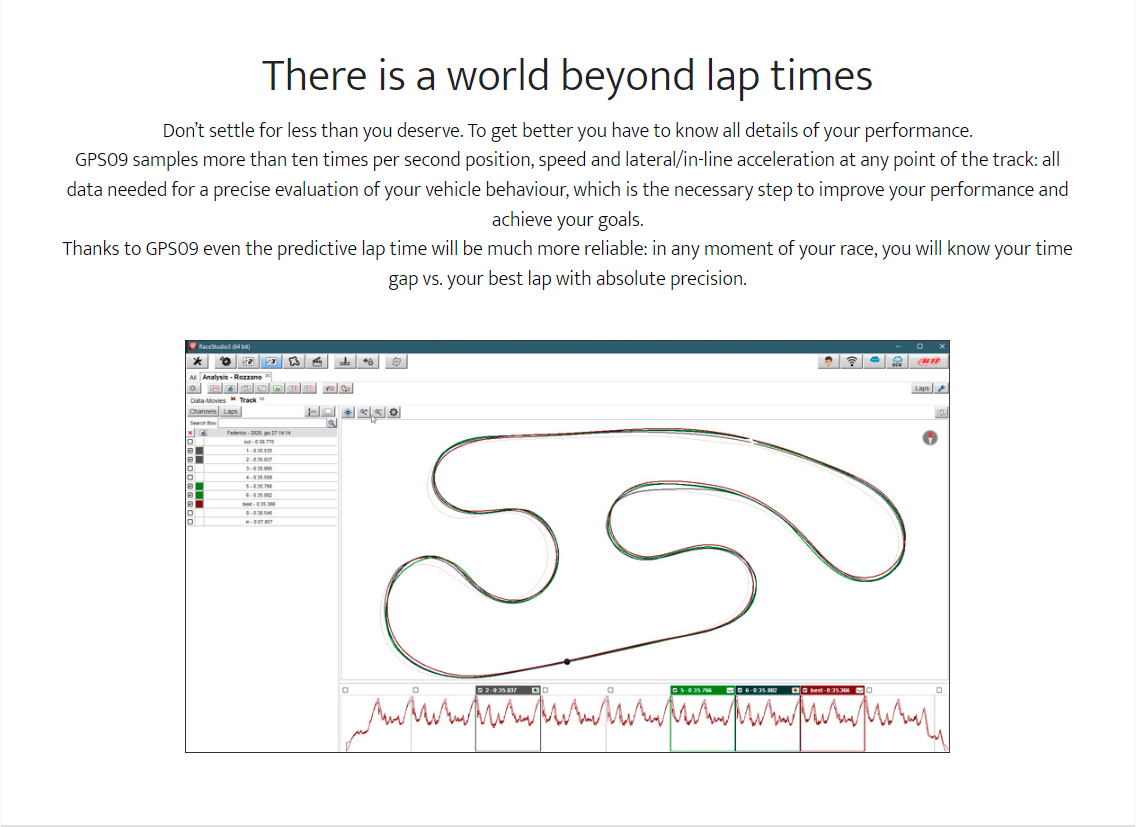Check the 'in - 0:07.857' lap checkbox
Image resolution: width=1136 pixels, height=827 pixels.
click(x=191, y=522)
